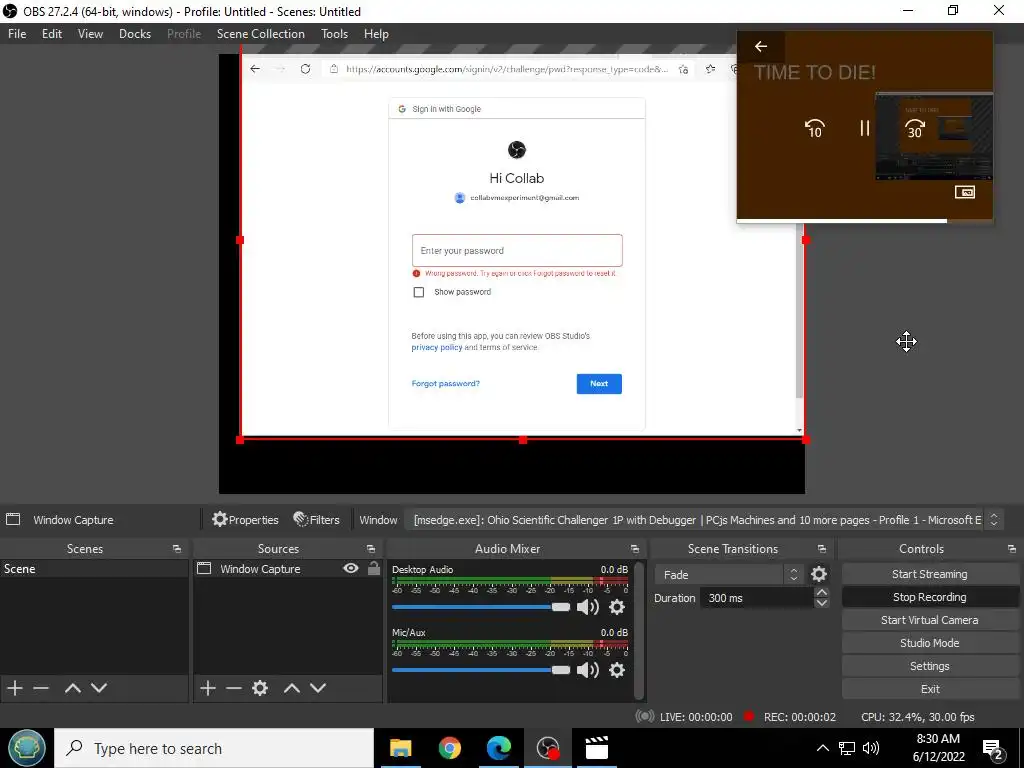This screenshot has height=768, width=1024.
Task: Open source Filters
Action: pyautogui.click(x=317, y=520)
